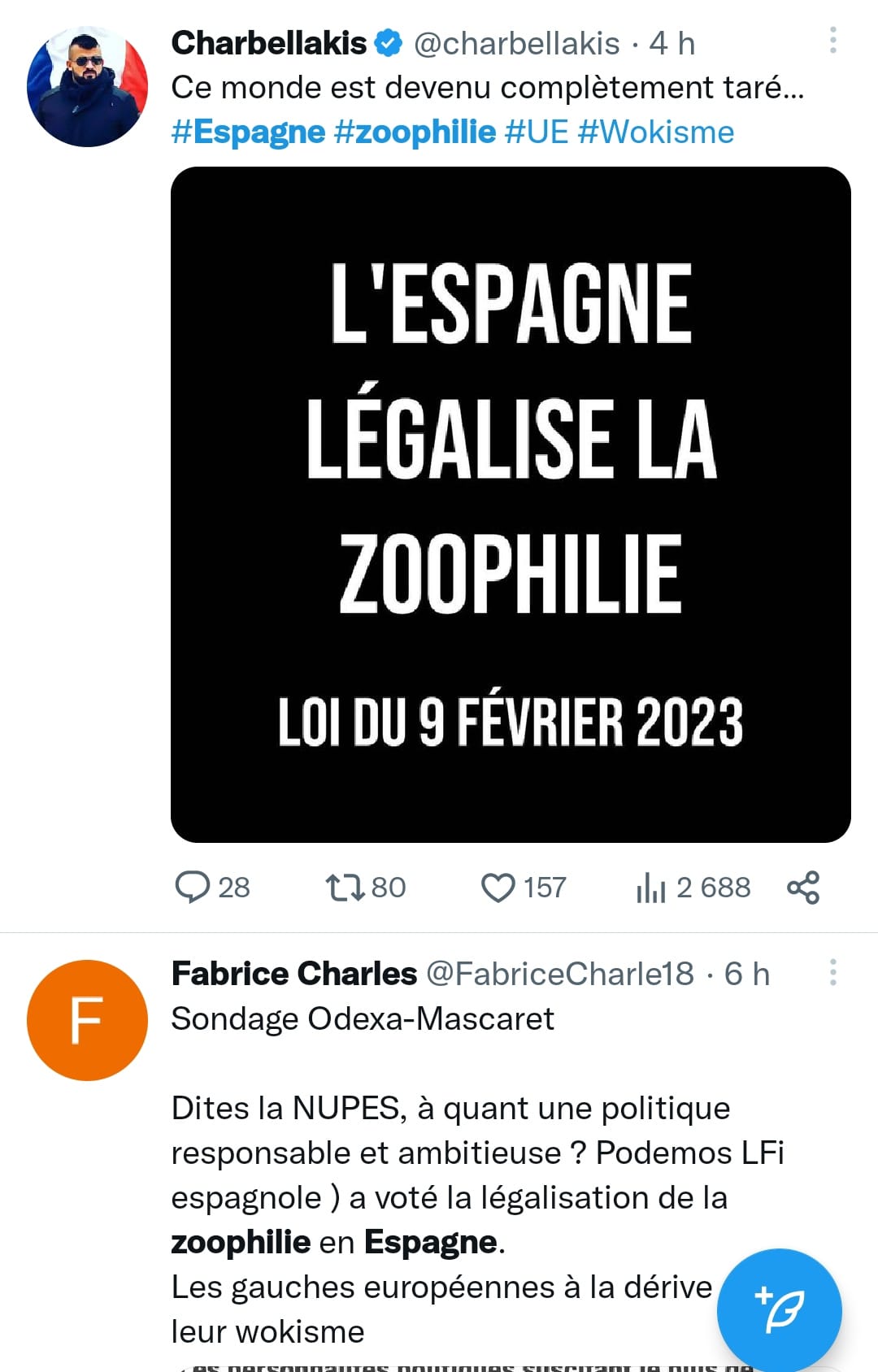Click verified badge next to Charbellakis
The height and width of the screenshot is (1372, 878).
point(389,43)
